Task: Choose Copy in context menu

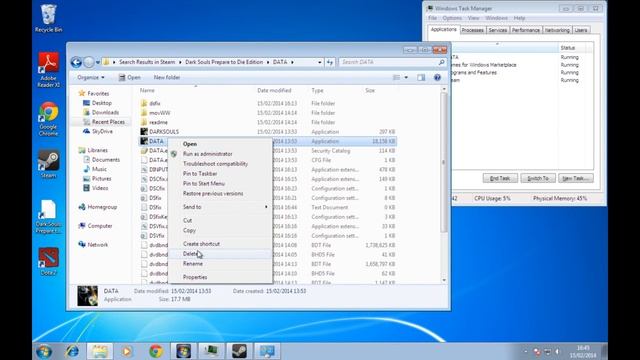Action: [x=220, y=230]
